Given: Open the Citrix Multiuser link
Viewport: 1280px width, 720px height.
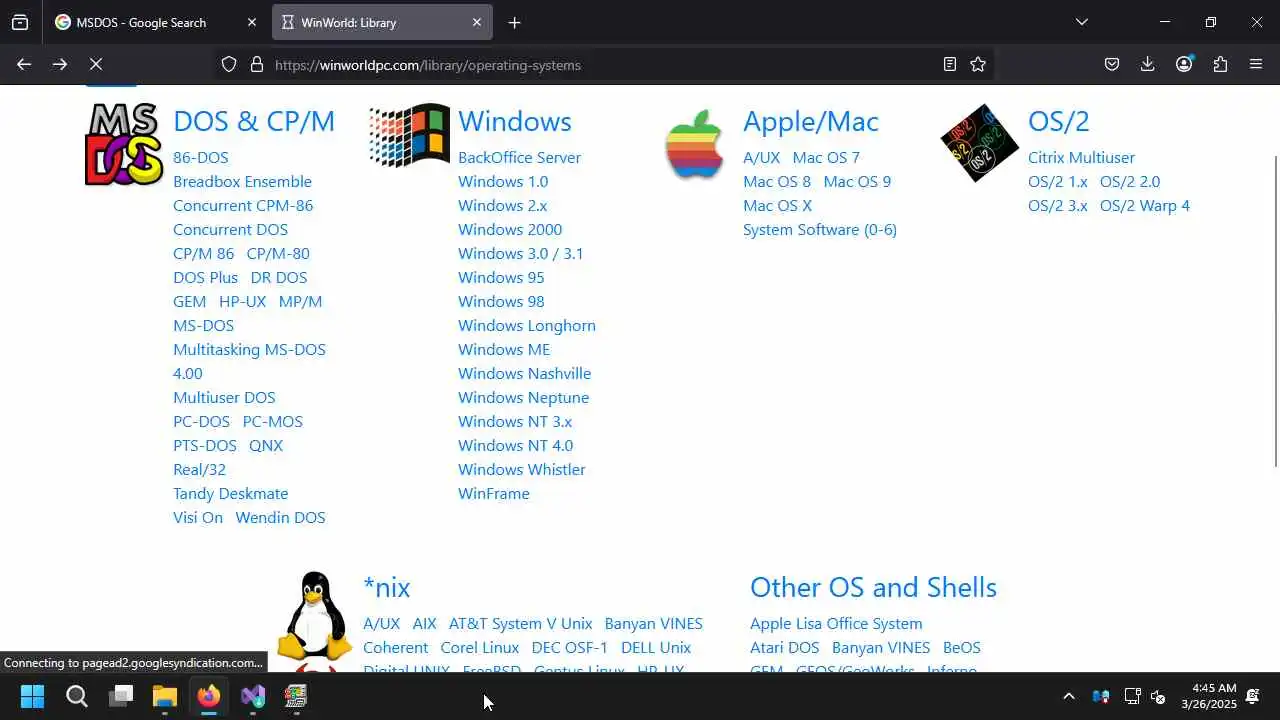Looking at the screenshot, I should [1081, 157].
